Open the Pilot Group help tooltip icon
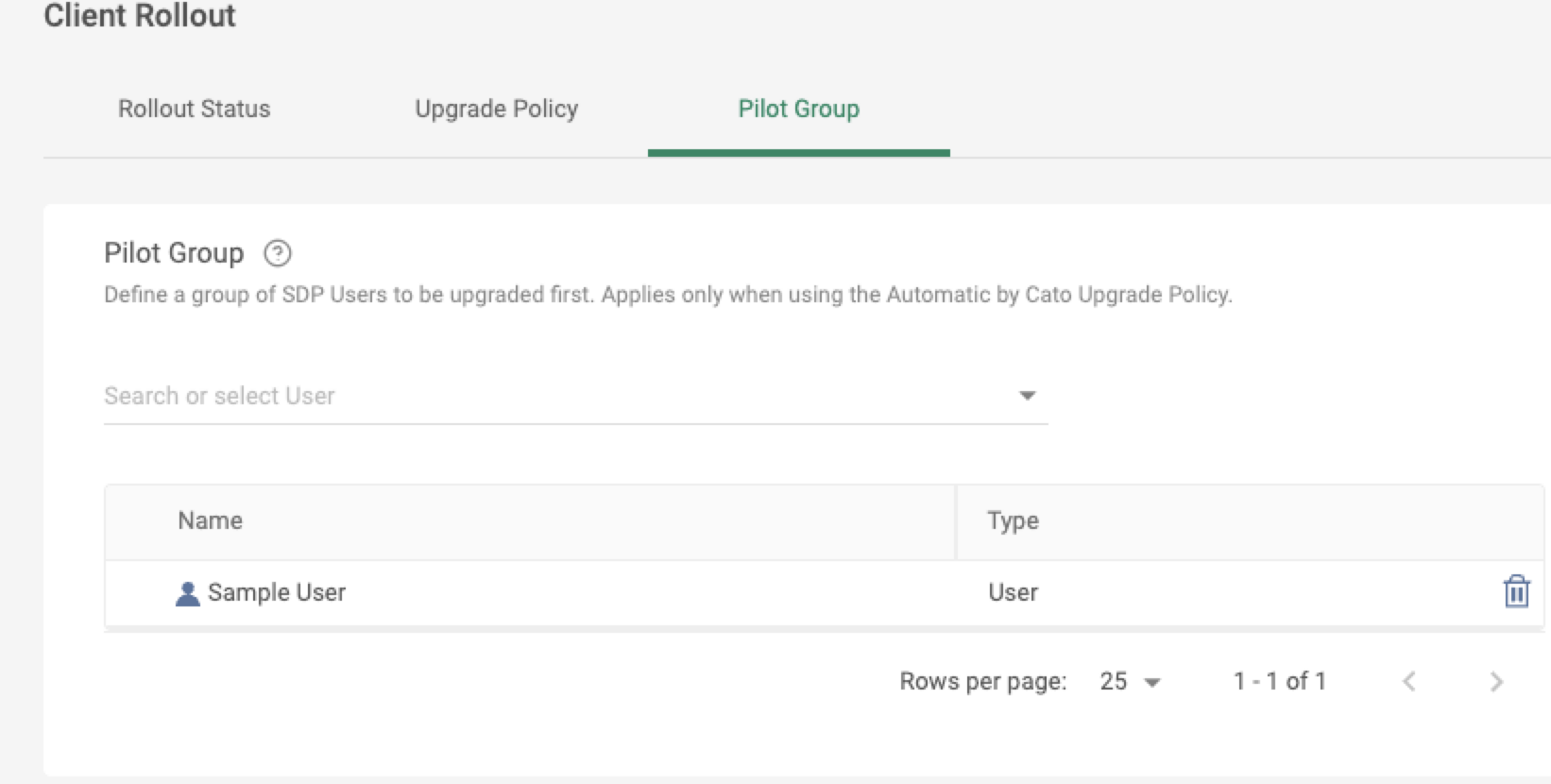1551x784 pixels. pos(278,253)
